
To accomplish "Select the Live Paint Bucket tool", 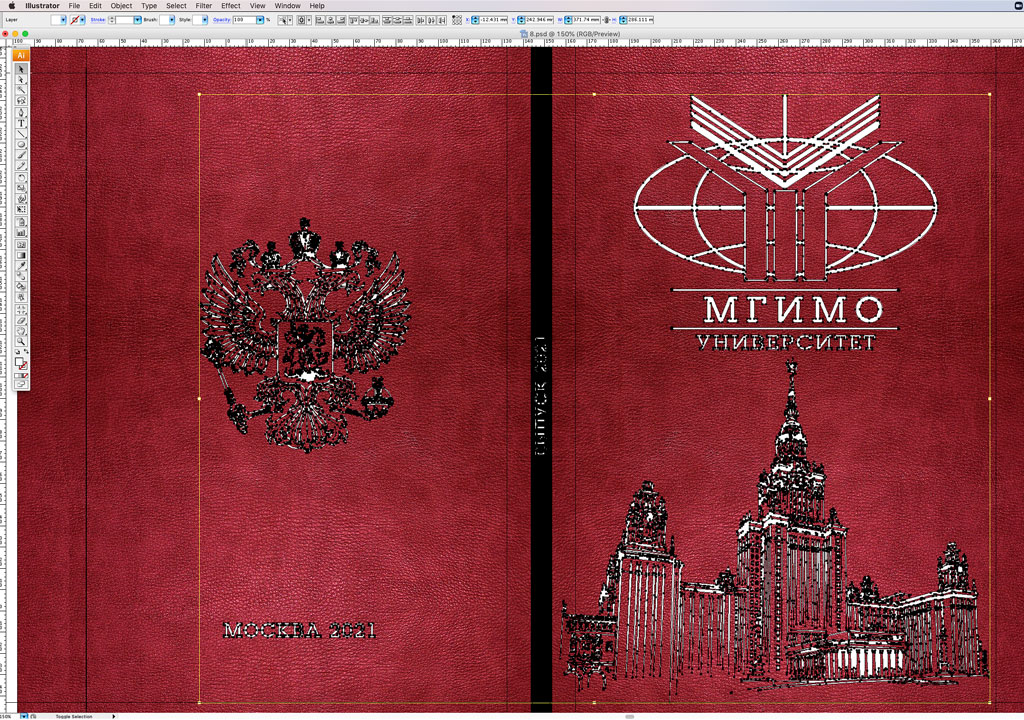I will pyautogui.click(x=21, y=286).
